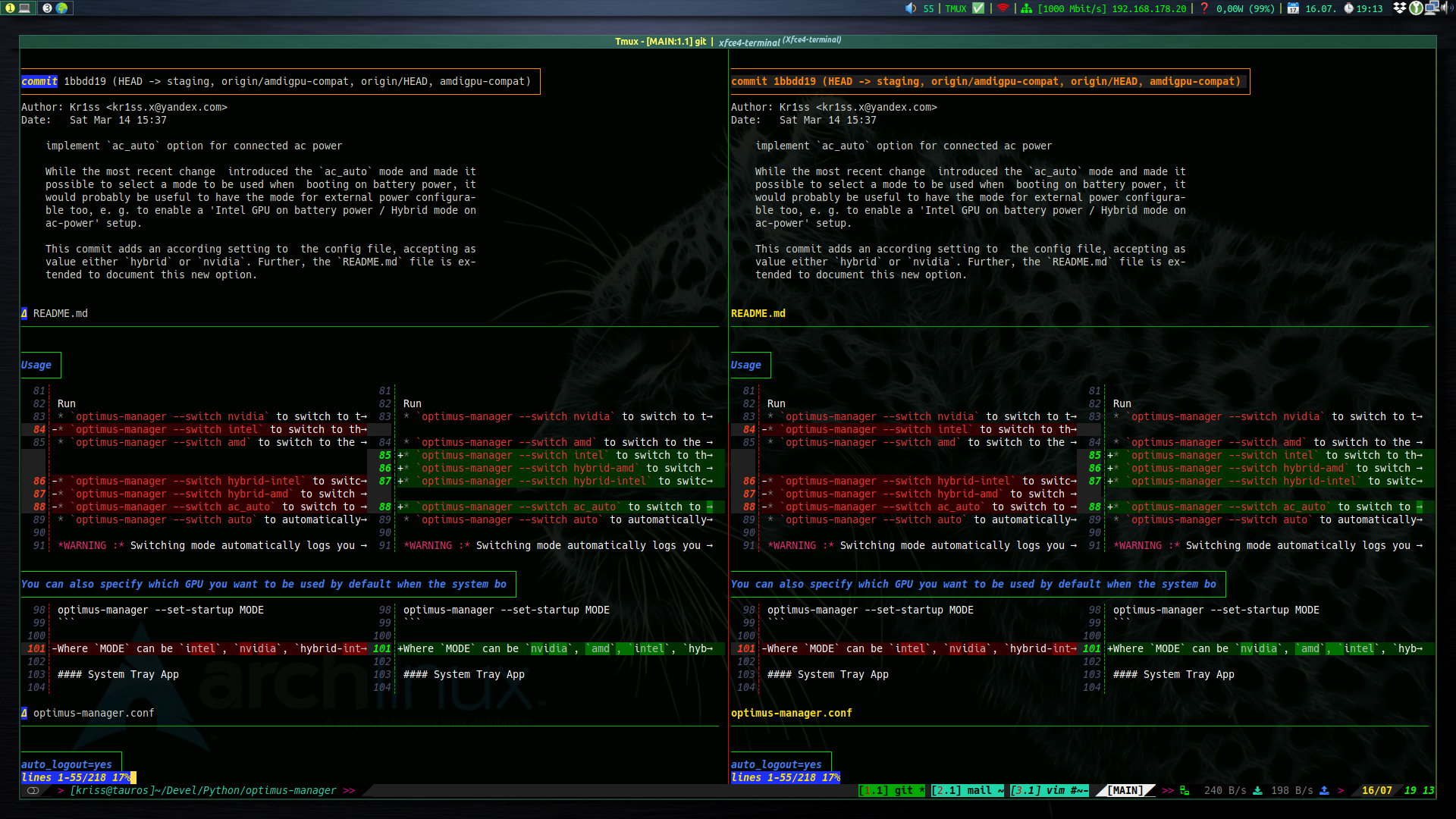This screenshot has width=1456, height=819.
Task: Click the upload arrow in tmux status bar
Action: click(x=1325, y=790)
